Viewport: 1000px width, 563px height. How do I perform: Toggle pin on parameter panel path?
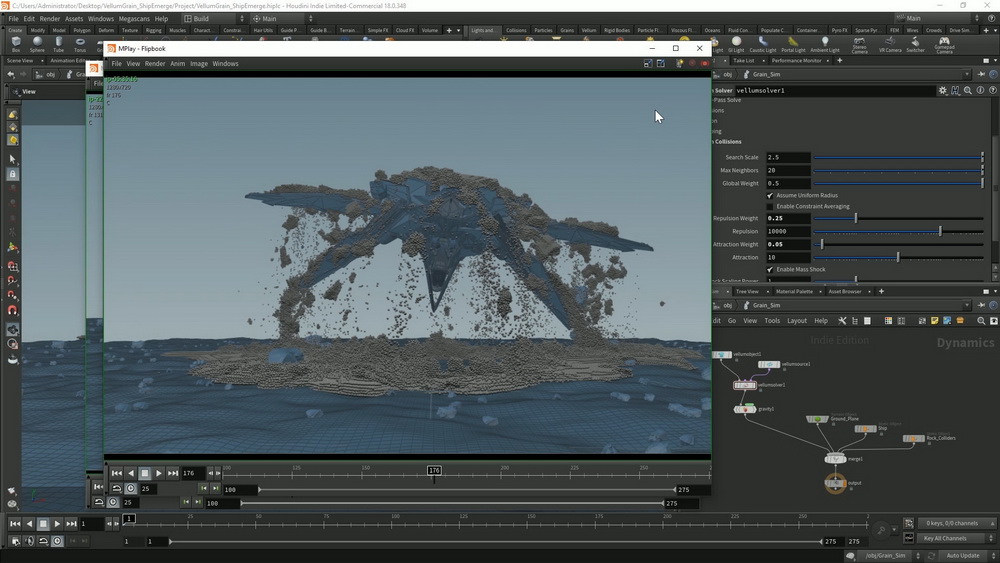point(981,75)
